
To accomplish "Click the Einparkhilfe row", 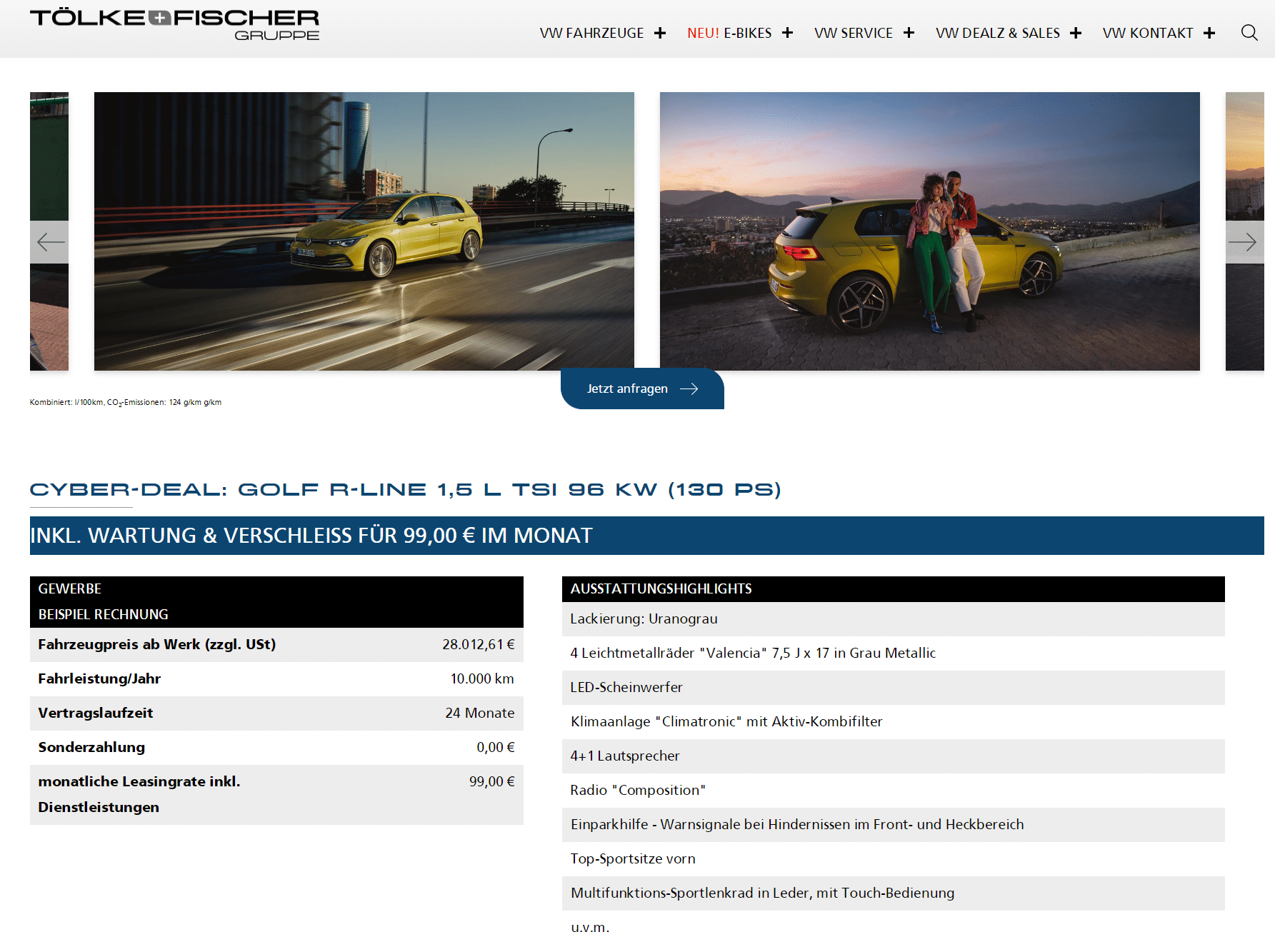I will [894, 825].
